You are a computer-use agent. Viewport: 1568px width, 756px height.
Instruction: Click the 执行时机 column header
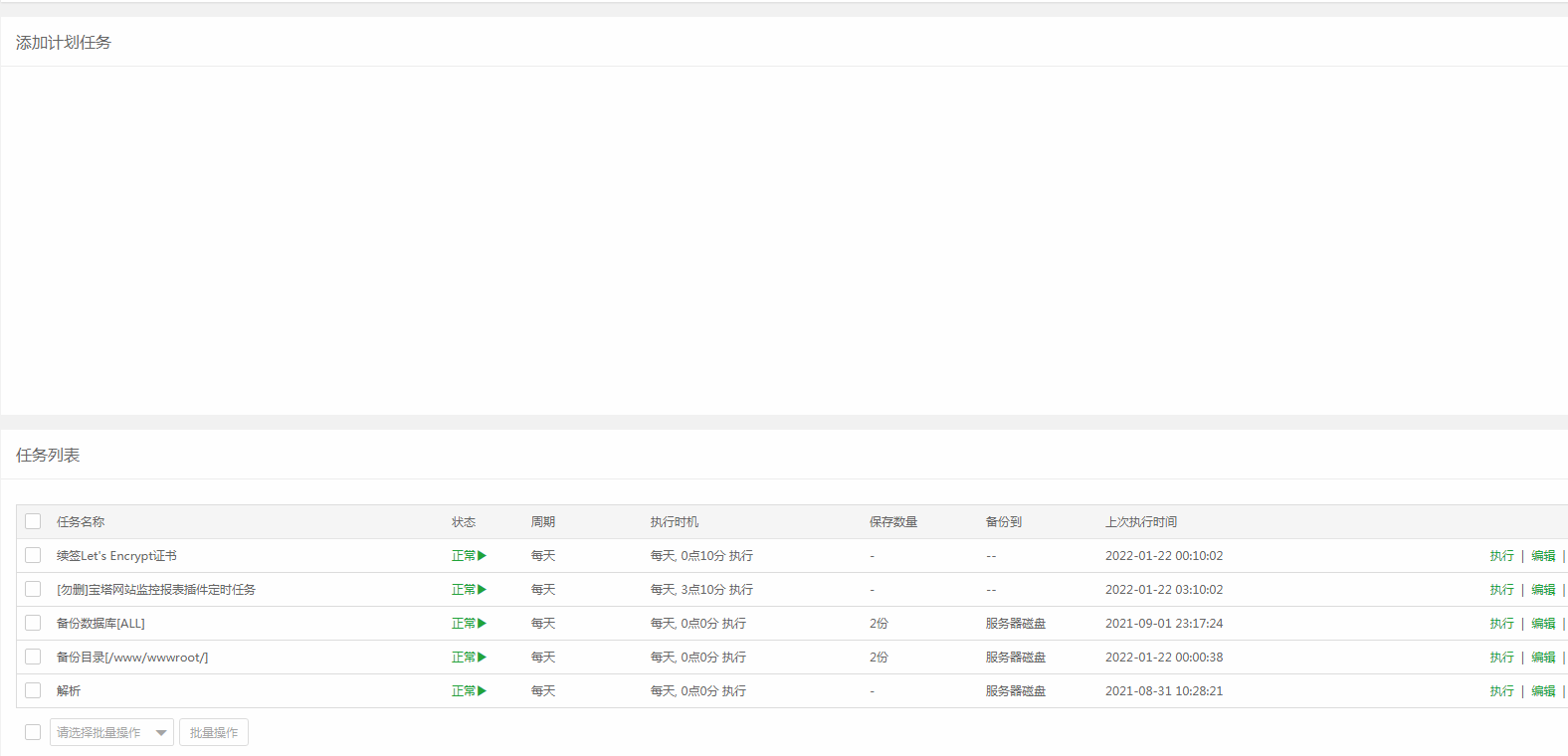tap(675, 522)
